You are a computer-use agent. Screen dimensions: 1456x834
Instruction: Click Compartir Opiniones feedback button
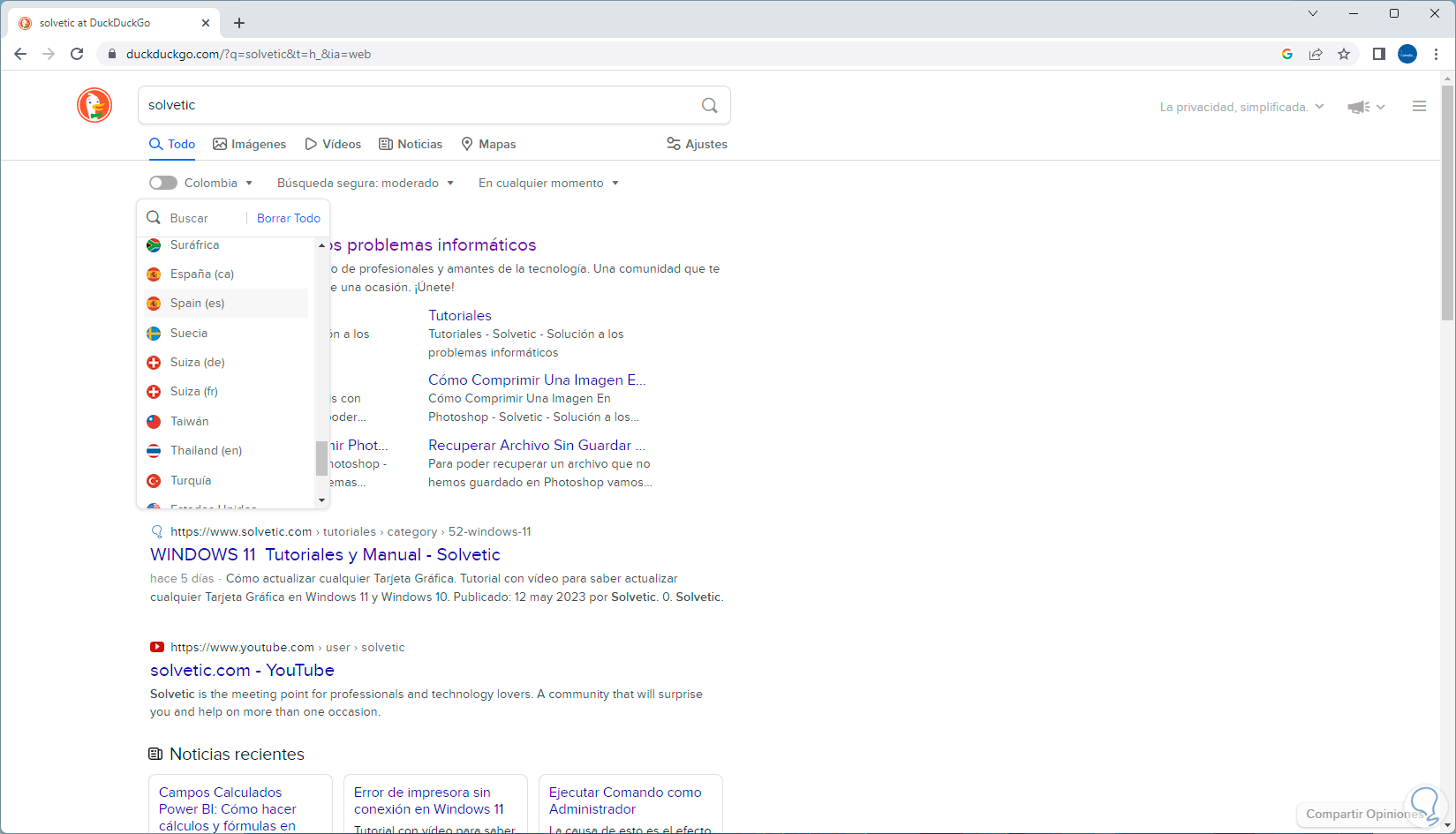tap(1364, 814)
